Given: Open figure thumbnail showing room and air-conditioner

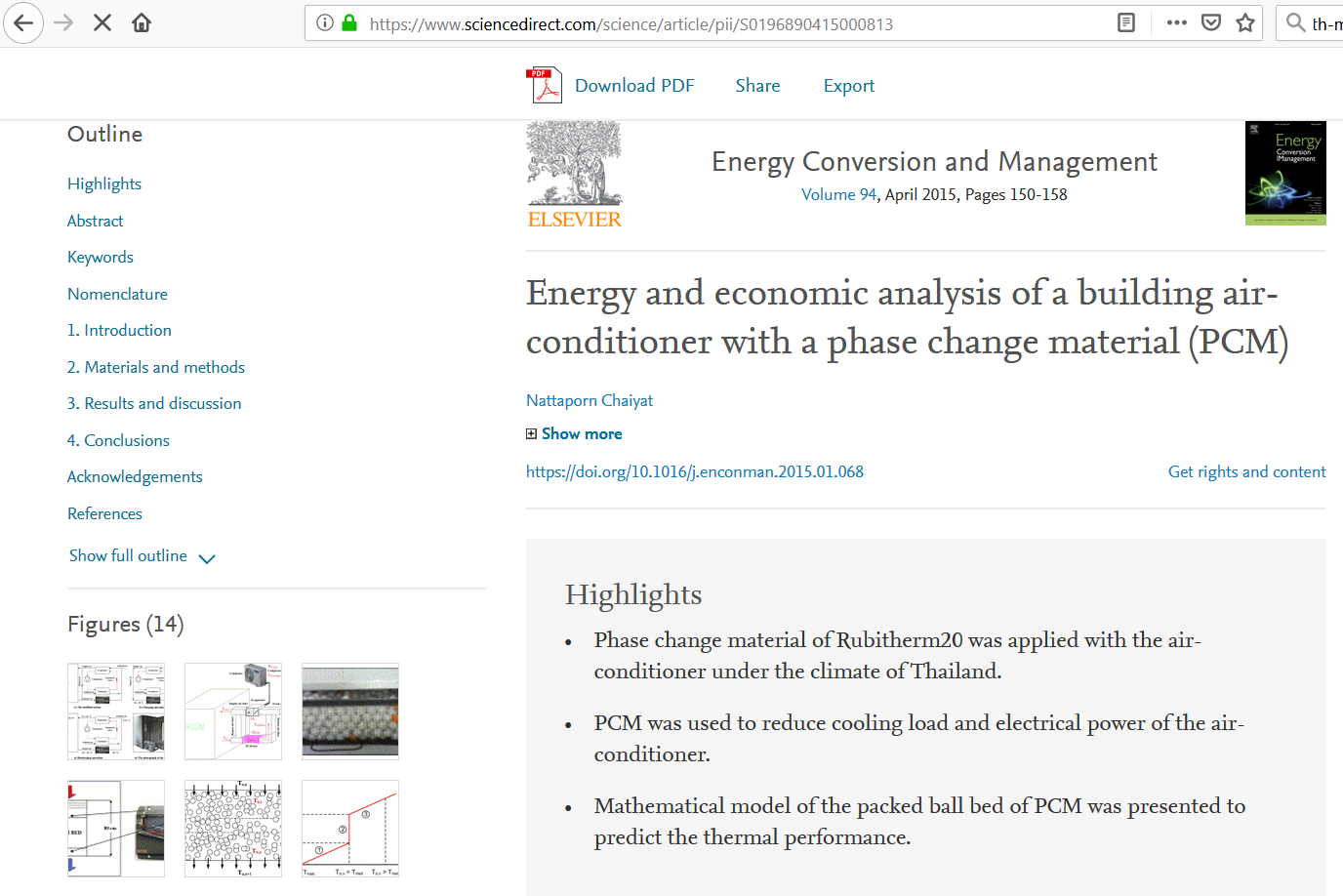Looking at the screenshot, I should (x=233, y=712).
